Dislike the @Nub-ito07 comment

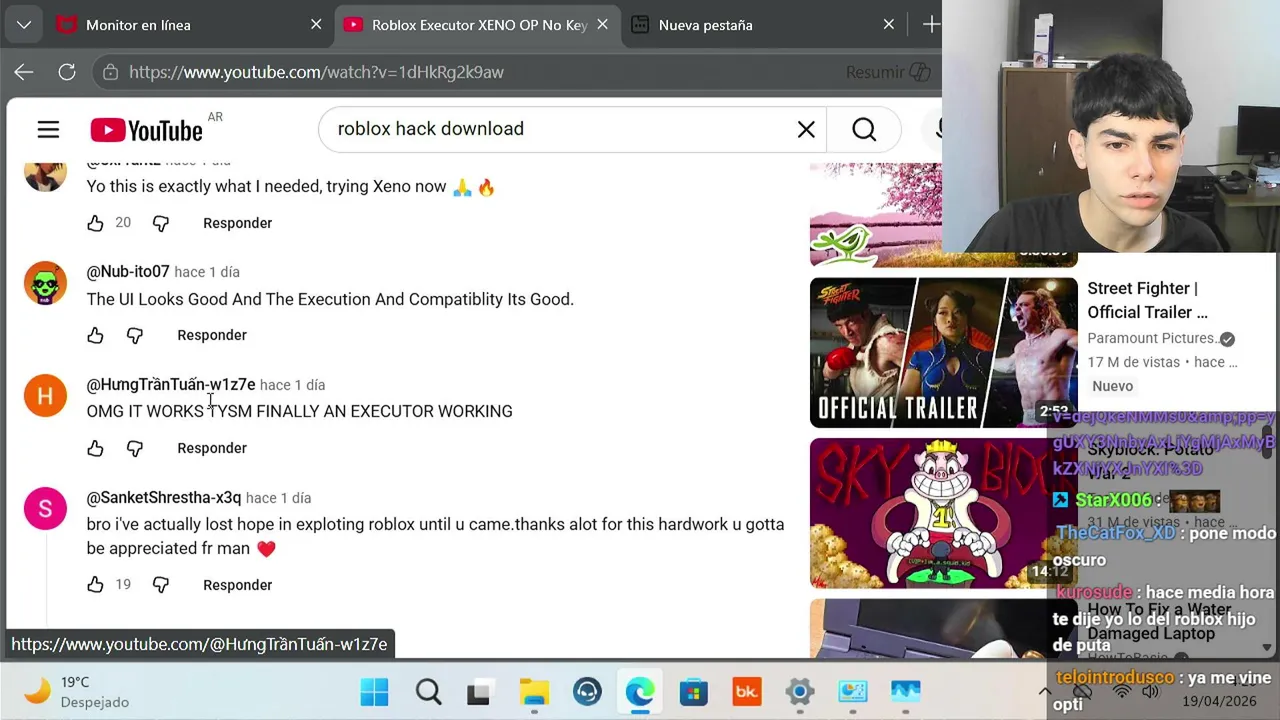pos(135,335)
